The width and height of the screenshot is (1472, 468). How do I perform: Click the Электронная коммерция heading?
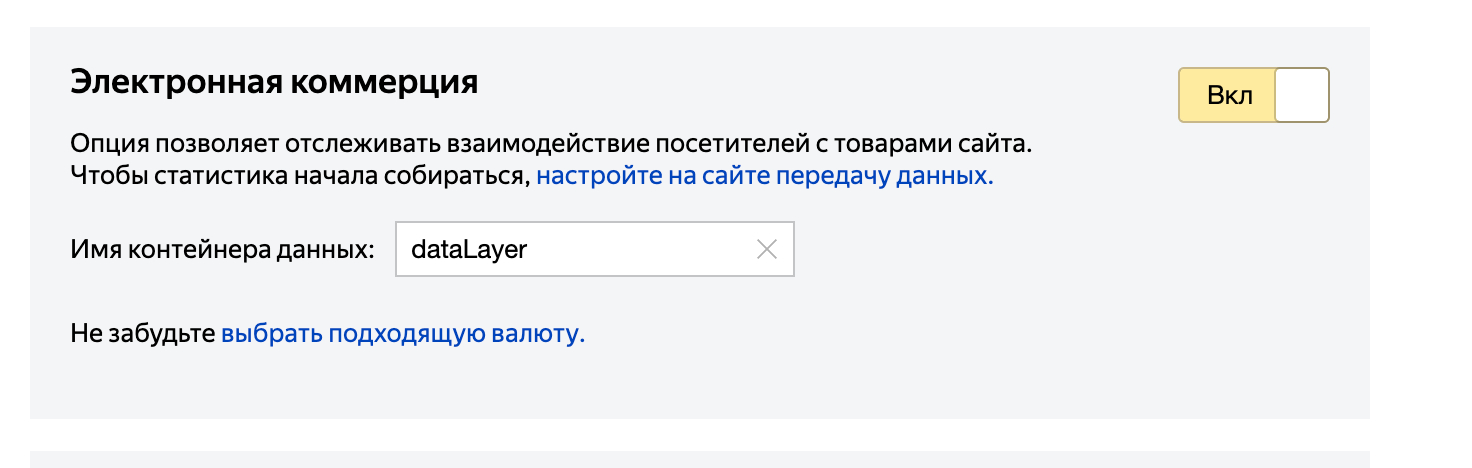(x=274, y=82)
